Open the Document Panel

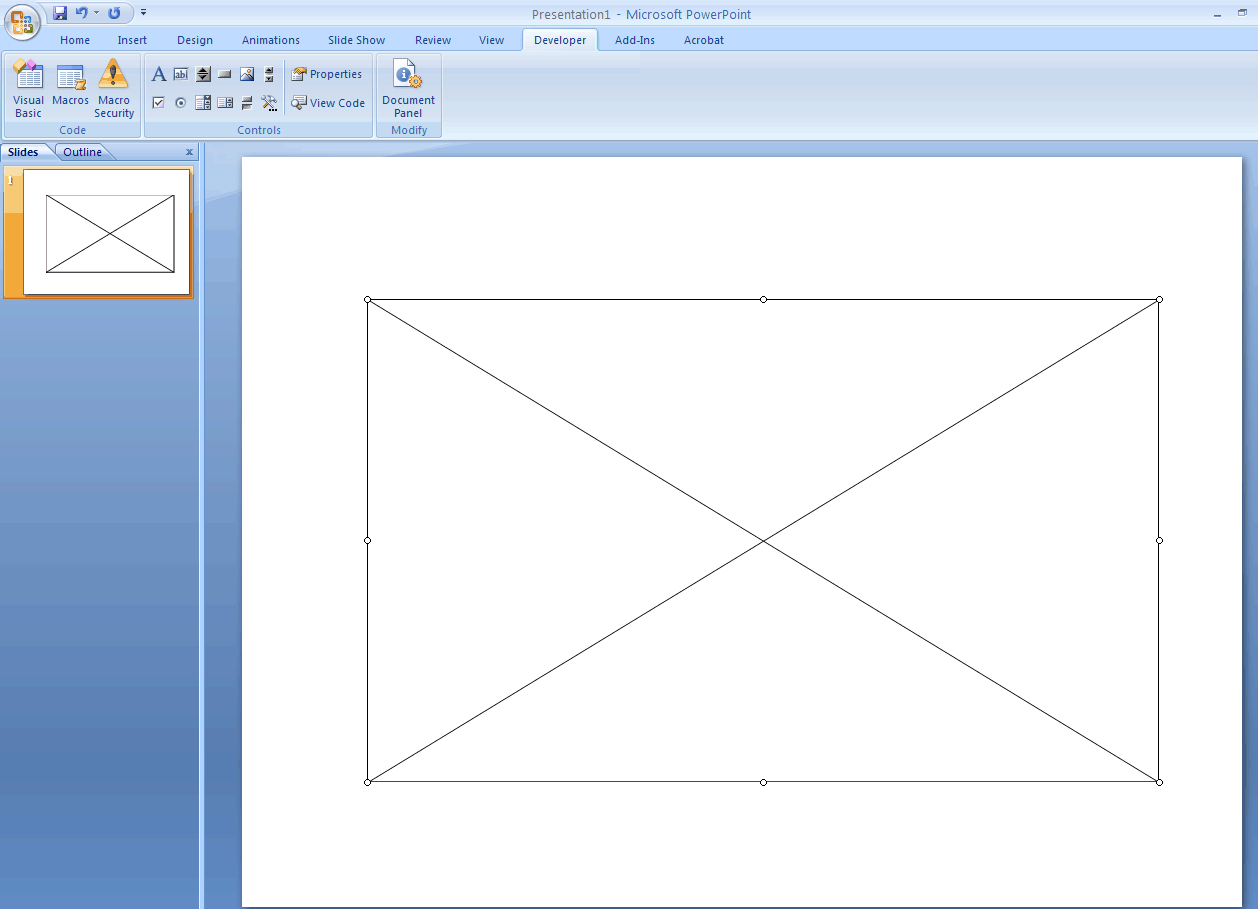pos(408,88)
